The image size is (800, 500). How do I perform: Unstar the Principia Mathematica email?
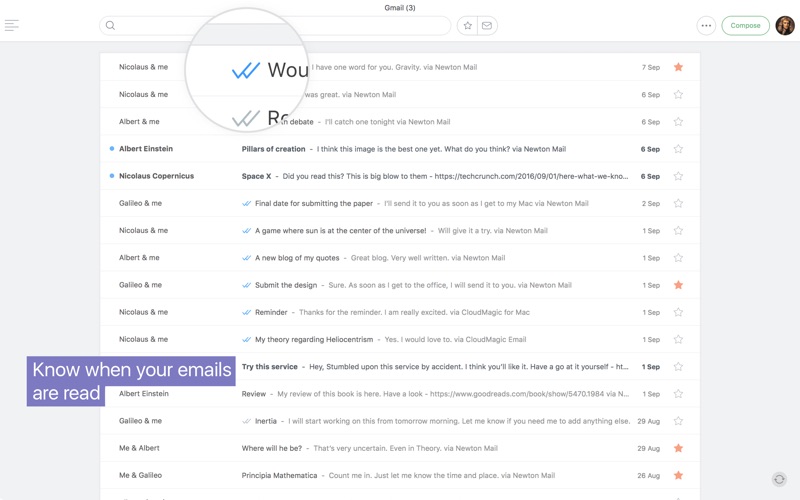[x=678, y=475]
